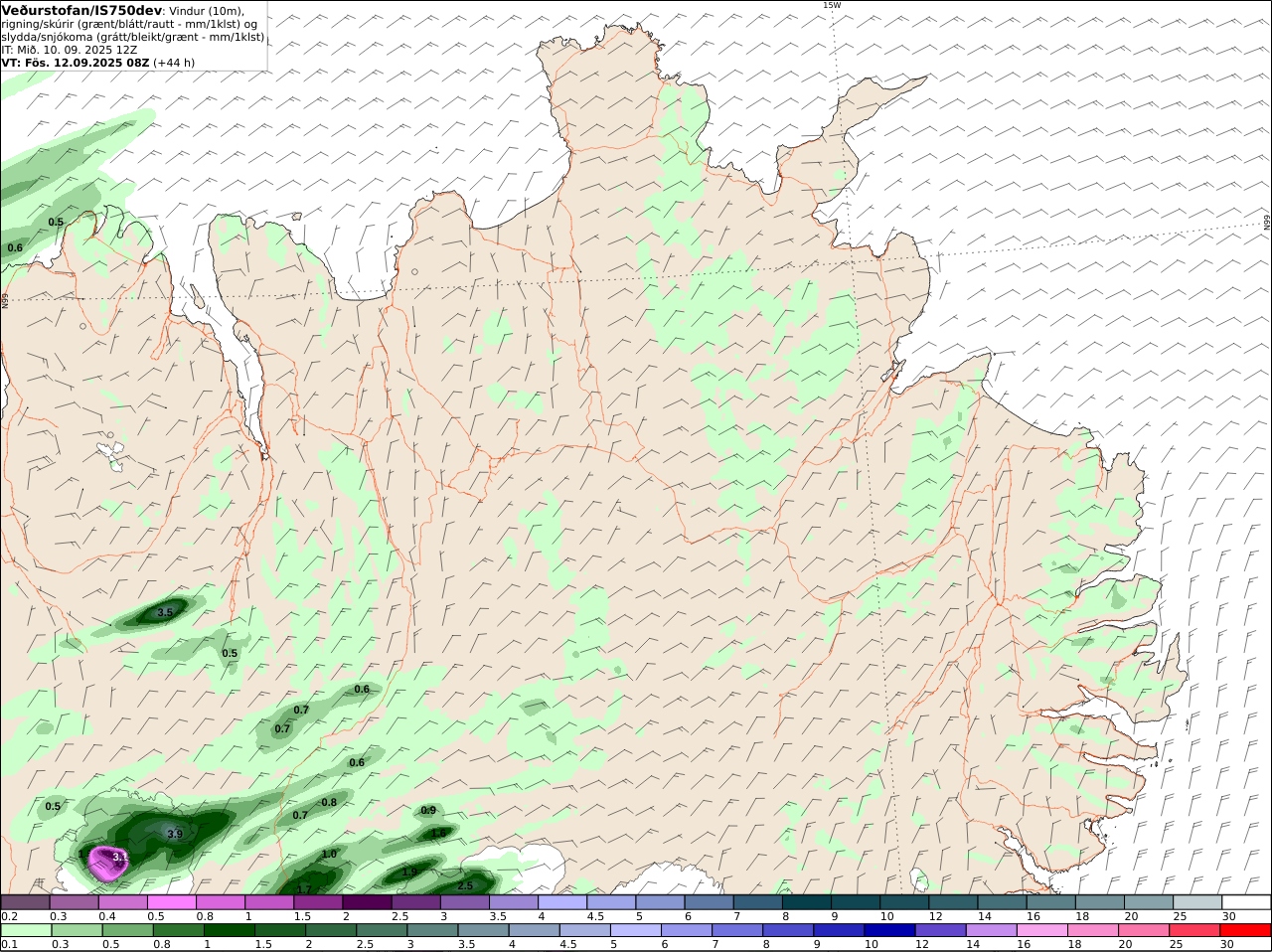Pick the white swatch after 30 in the sleet legend
The image size is (1272, 952).
point(1246,902)
